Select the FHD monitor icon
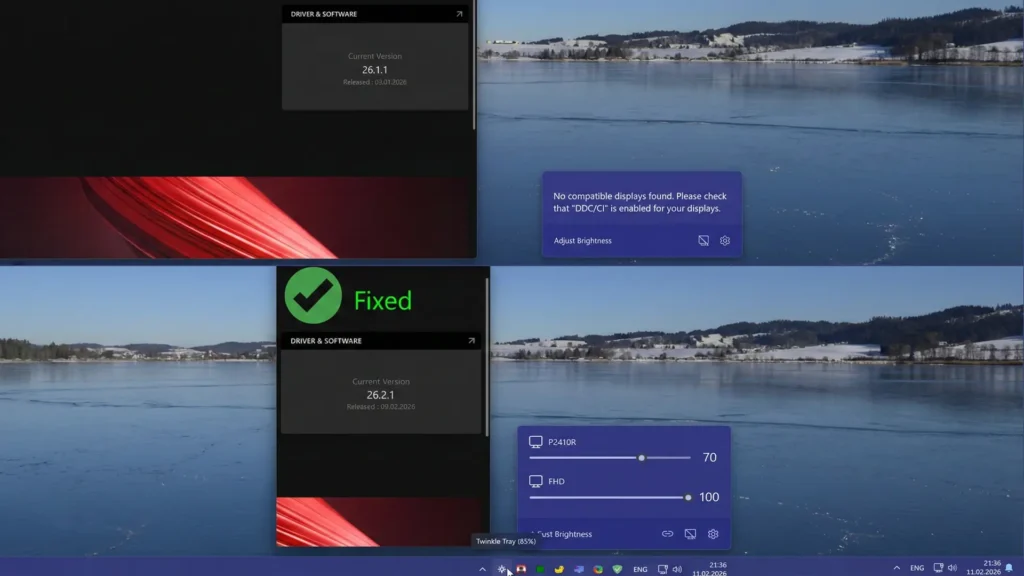This screenshot has width=1024, height=576. click(x=536, y=481)
